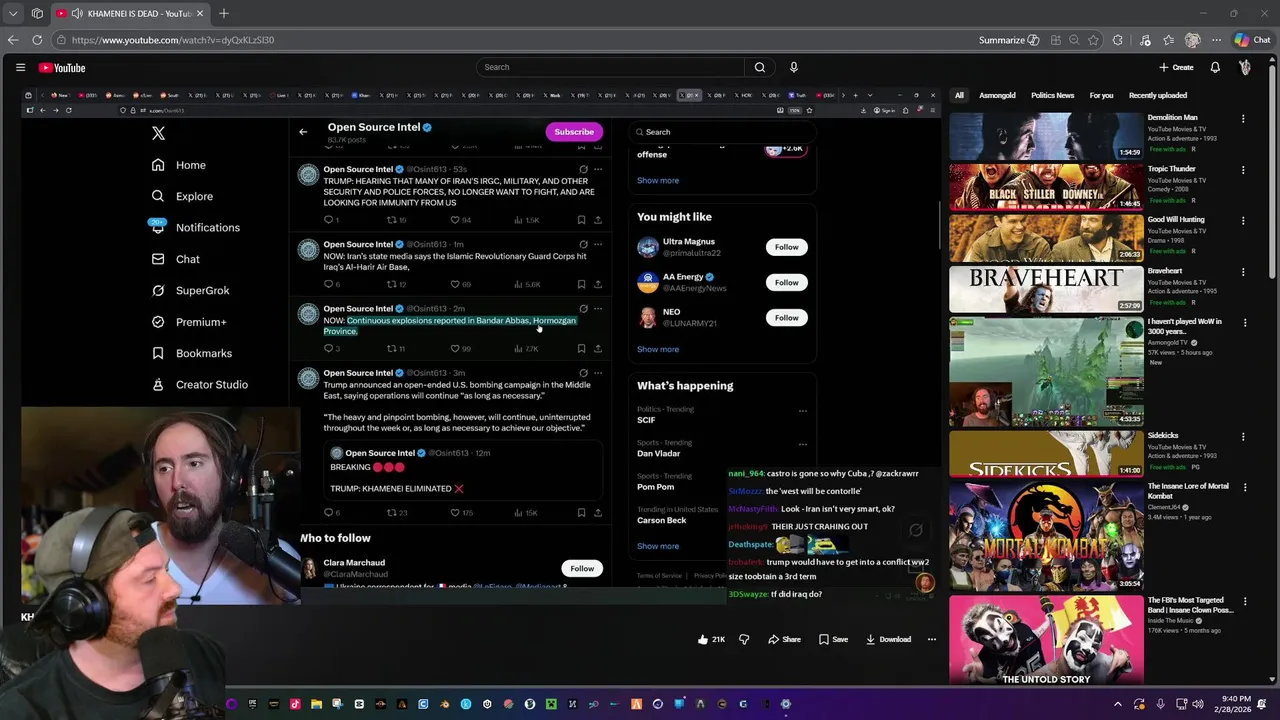Select the Asmongold filter chip
The width and height of the screenshot is (1280, 720).
pyautogui.click(x=997, y=95)
